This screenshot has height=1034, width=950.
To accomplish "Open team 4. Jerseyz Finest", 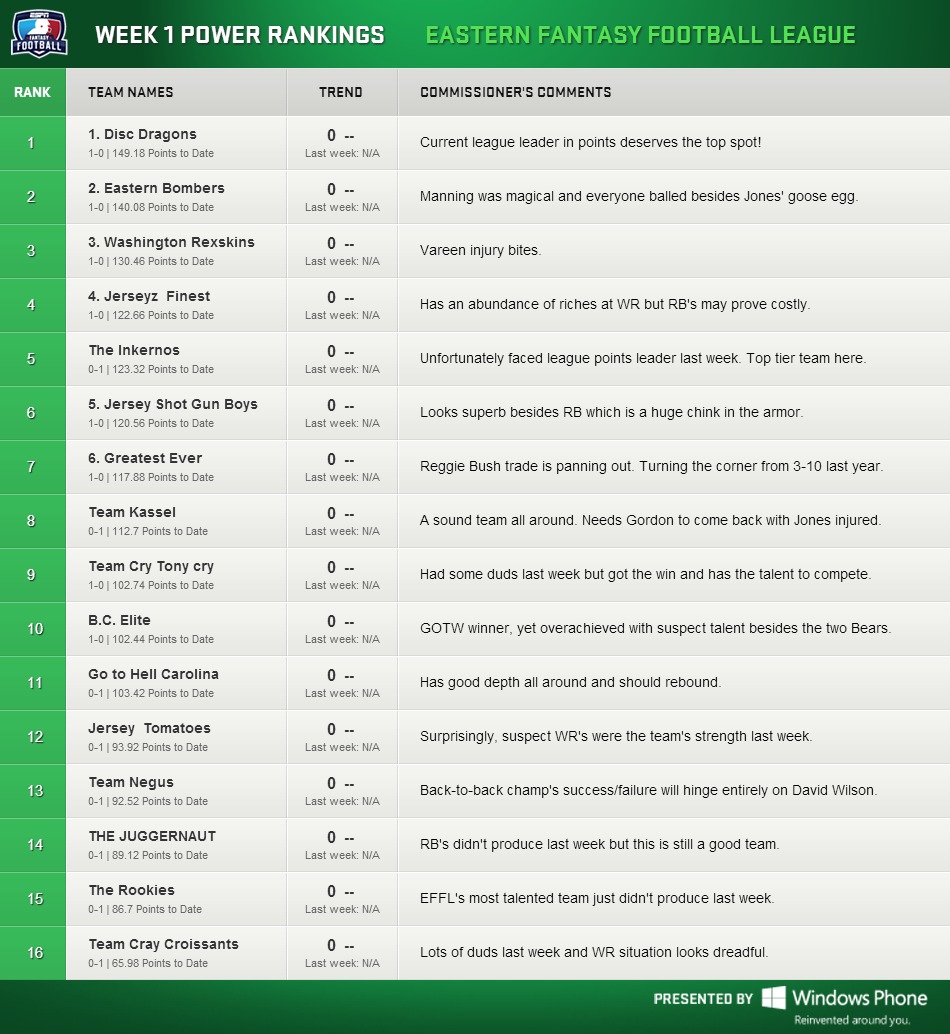I will pos(149,296).
